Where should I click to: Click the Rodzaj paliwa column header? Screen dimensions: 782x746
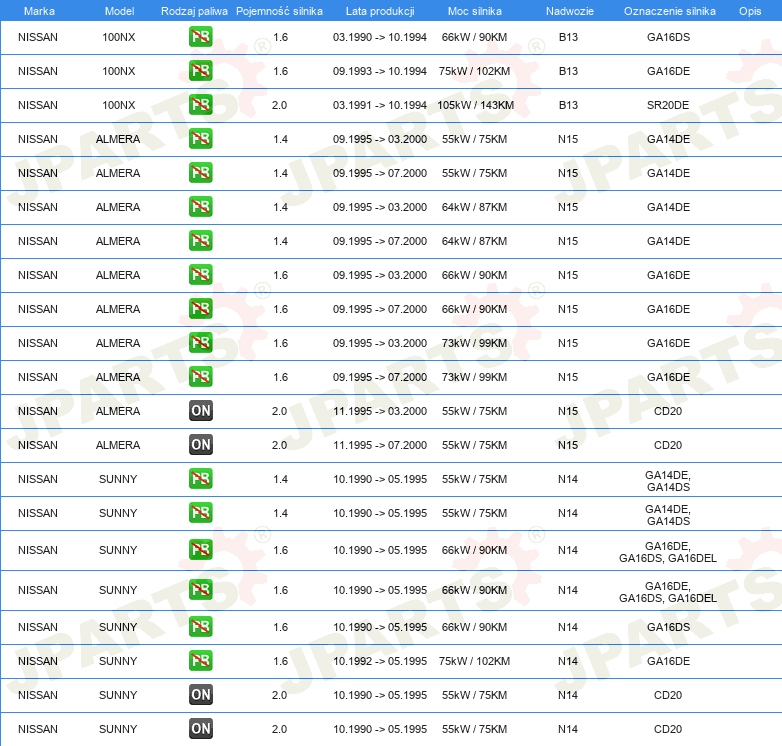194,11
